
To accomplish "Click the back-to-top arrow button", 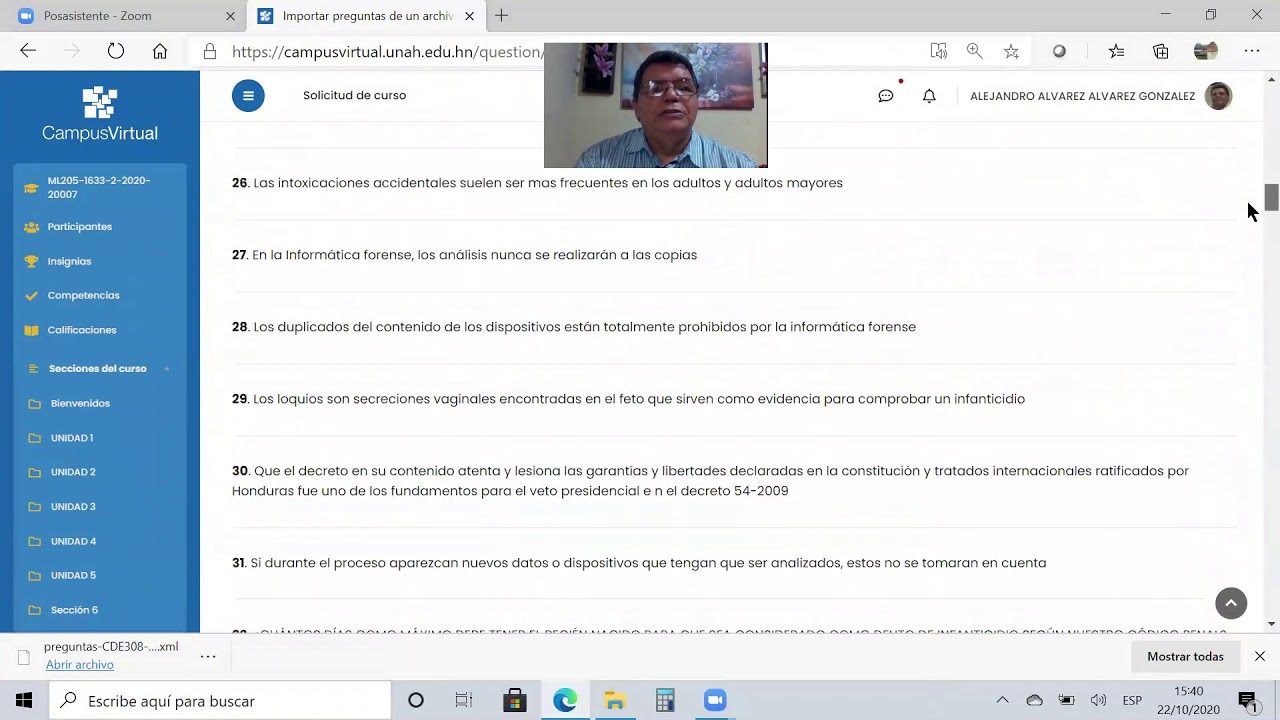I will [1231, 603].
